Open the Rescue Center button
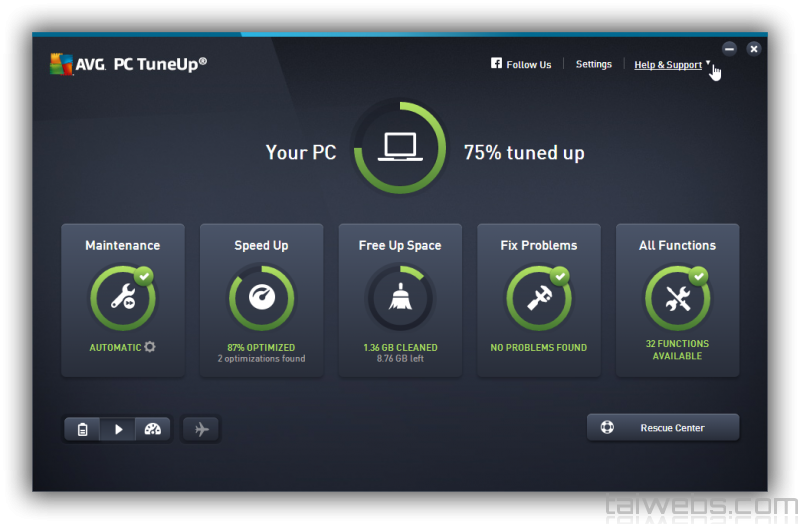The width and height of the screenshot is (800, 524). pos(662,428)
